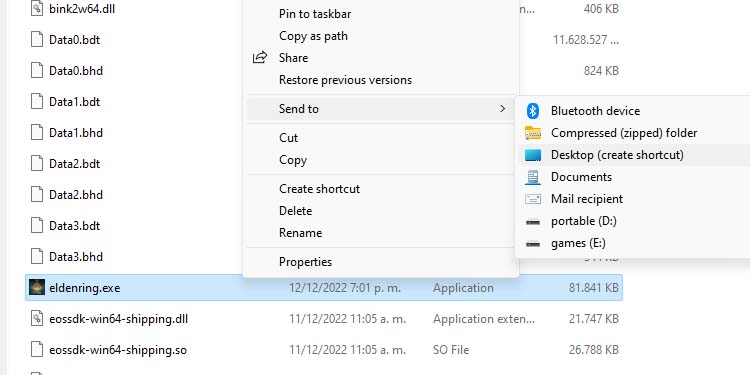
Task: Send to Documents
Action: pos(581,177)
